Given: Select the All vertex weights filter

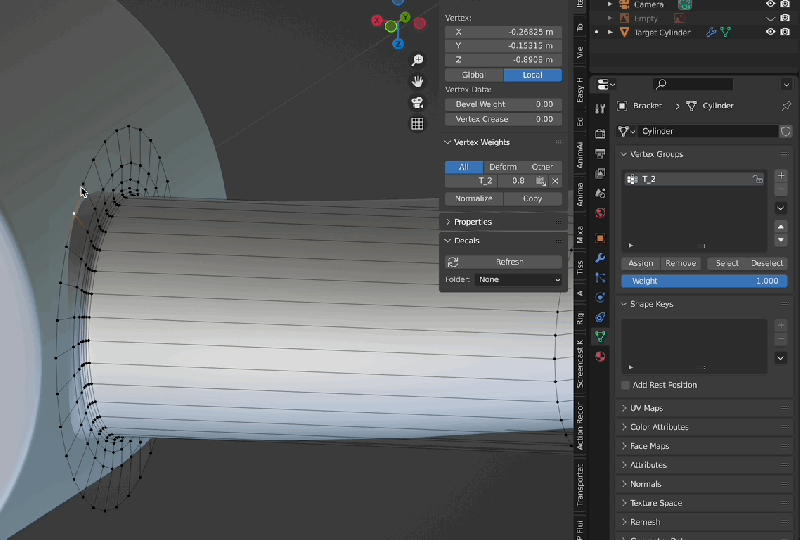Looking at the screenshot, I should point(464,167).
